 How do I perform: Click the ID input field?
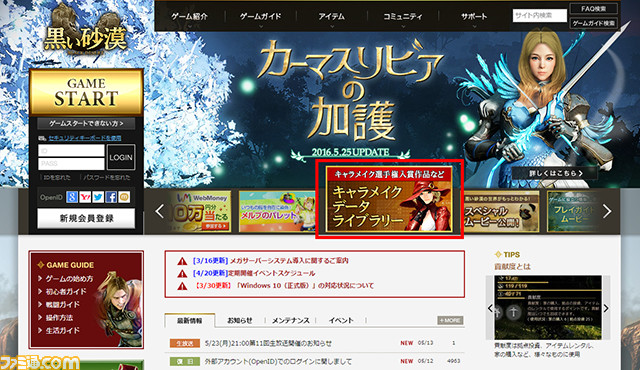[x=71, y=151]
